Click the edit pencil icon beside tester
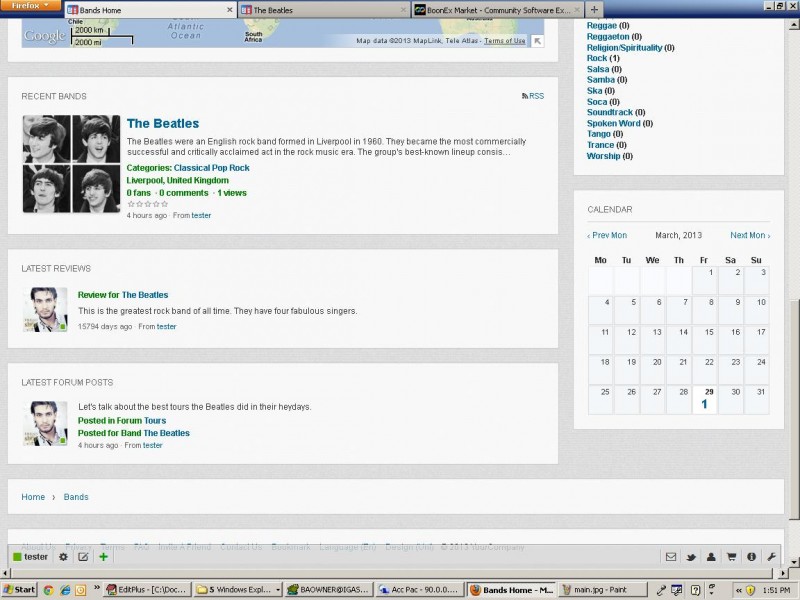The image size is (800, 600). pos(83,557)
